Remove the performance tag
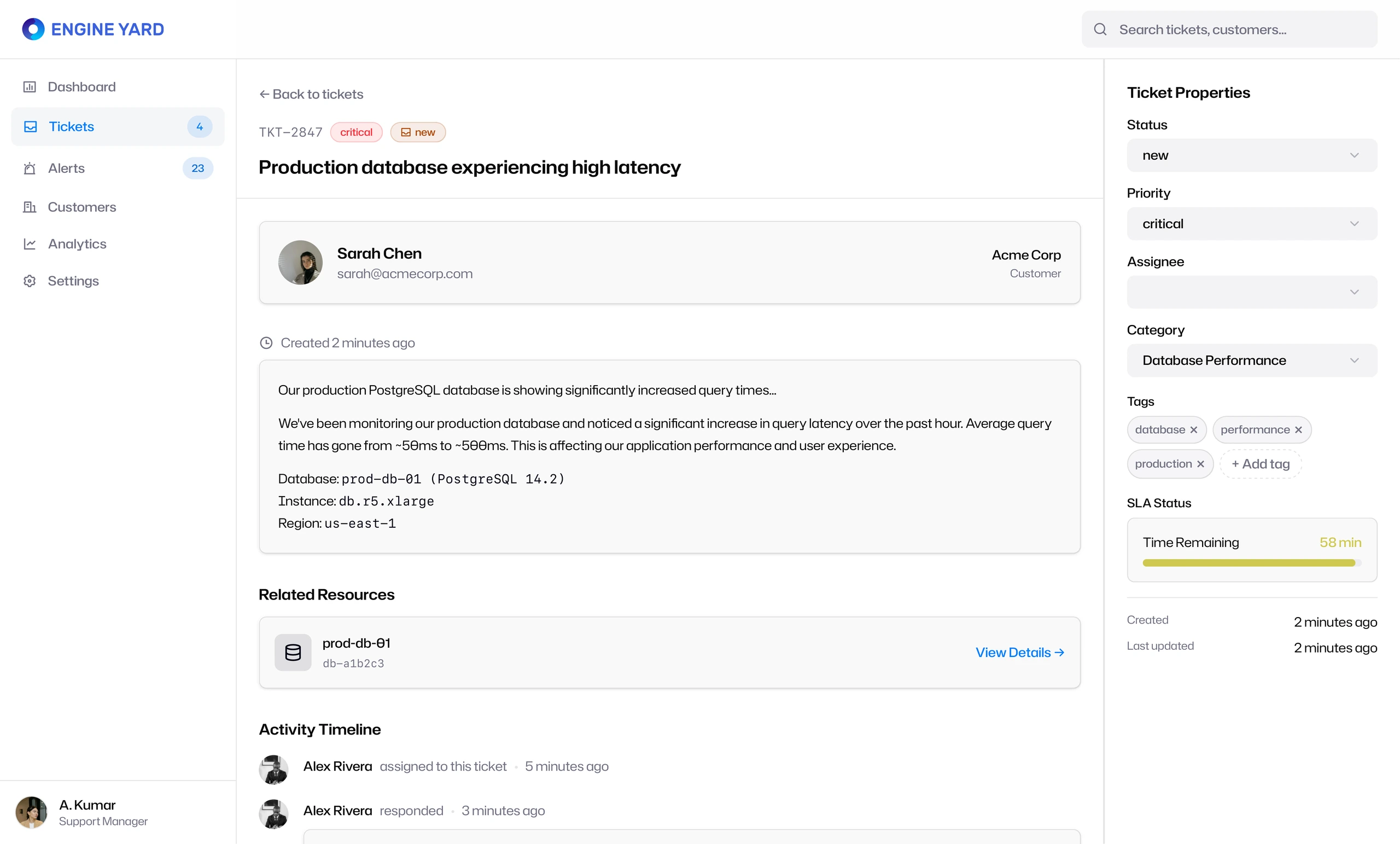Screen dimensions: 1400x844 [x=1298, y=430]
